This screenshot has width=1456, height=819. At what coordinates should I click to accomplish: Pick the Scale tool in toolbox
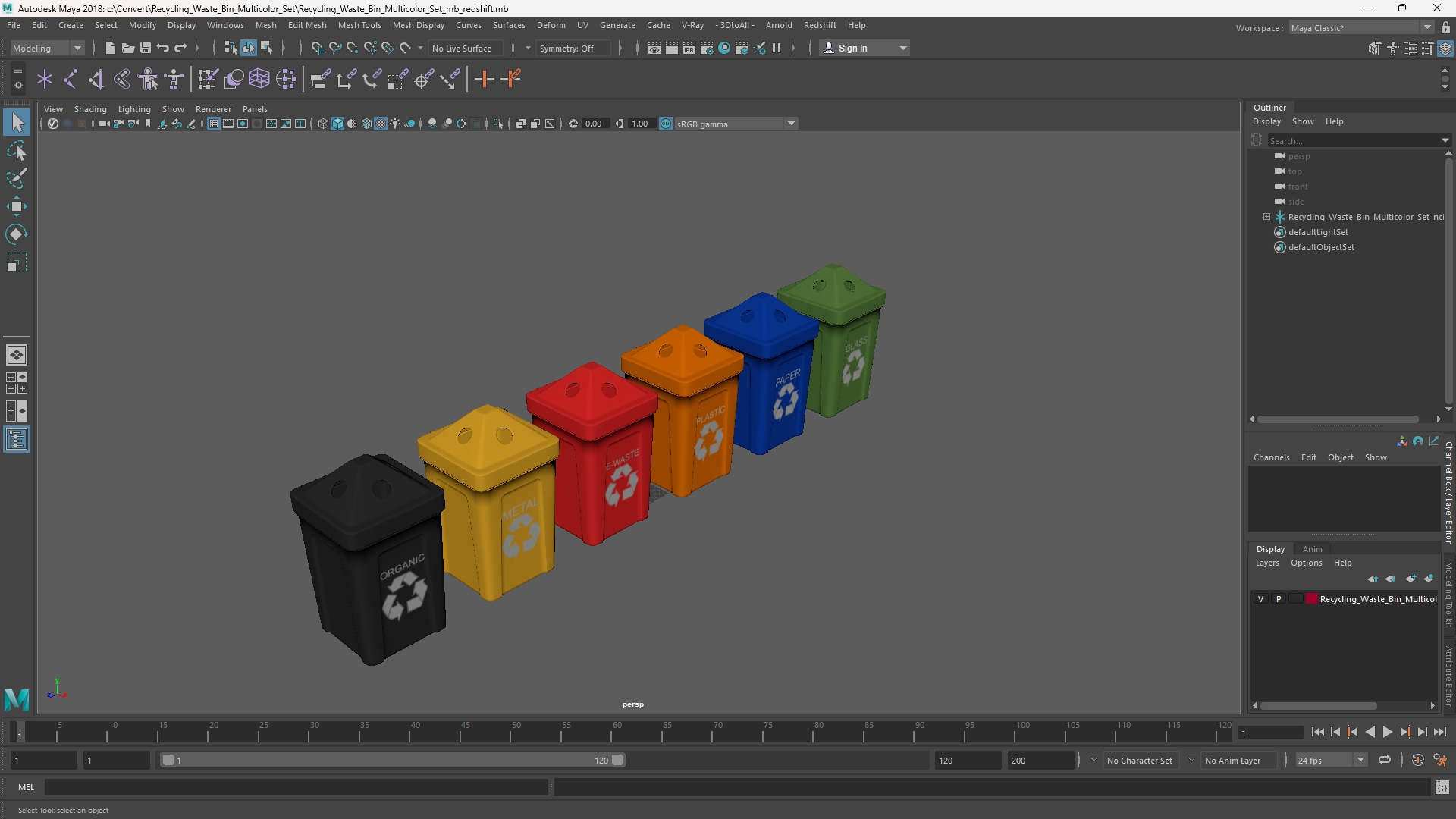point(17,262)
